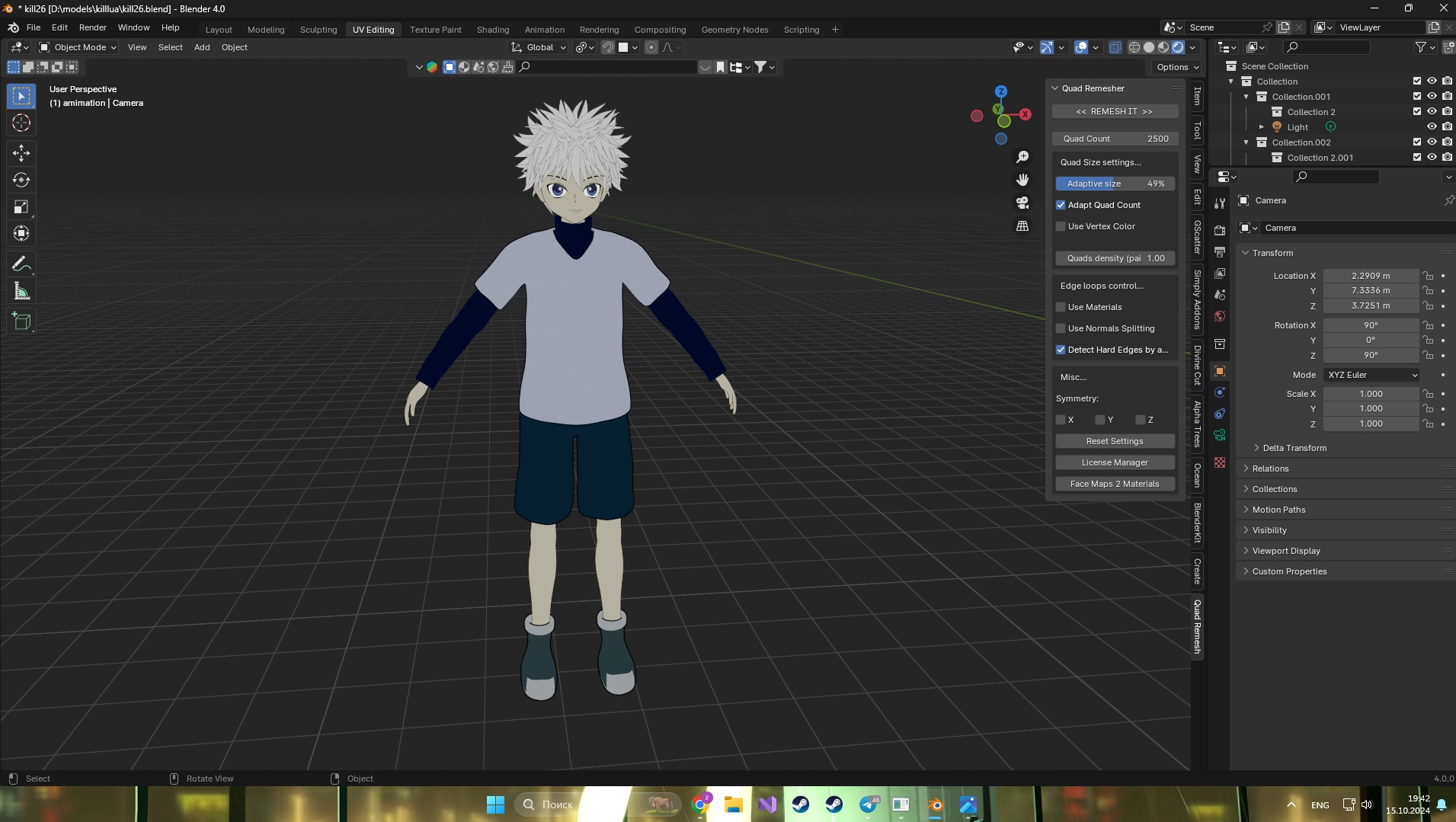This screenshot has height=822, width=1456.
Task: Click the Quads density slider field
Action: [1115, 258]
